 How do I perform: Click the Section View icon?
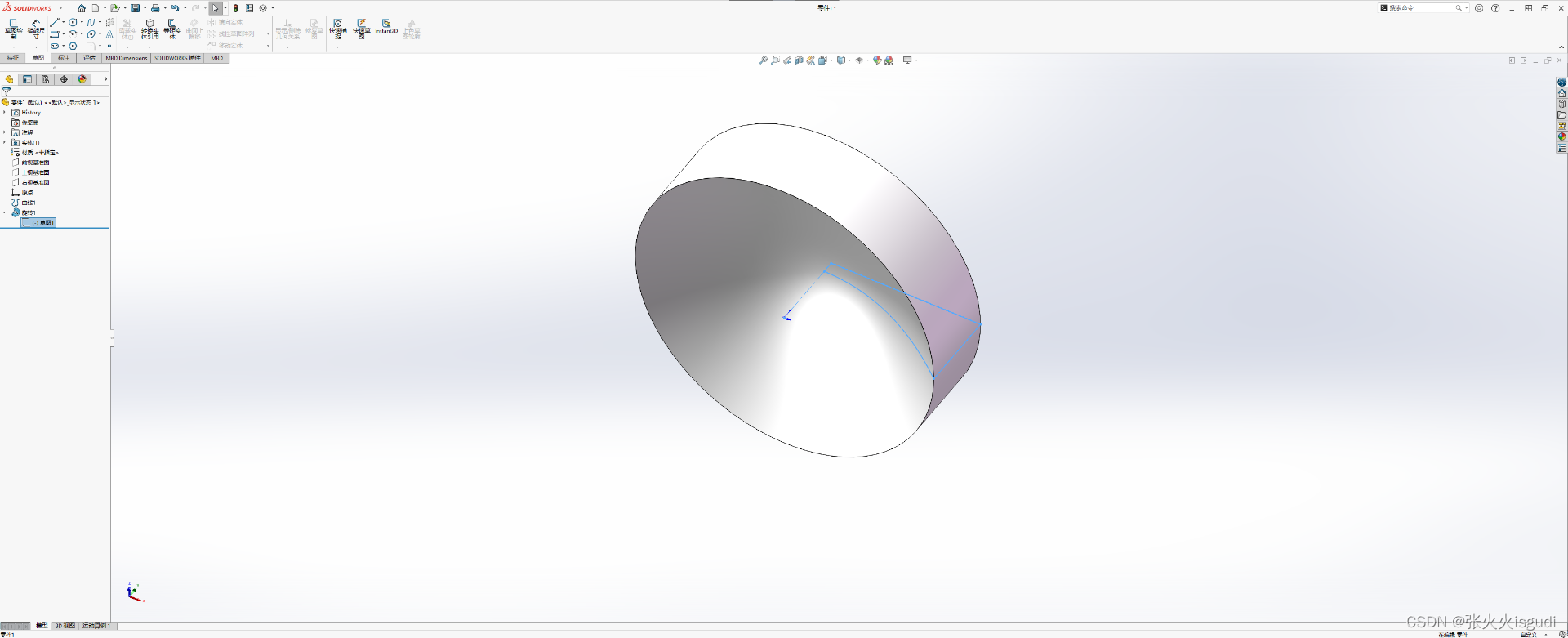coord(799,60)
